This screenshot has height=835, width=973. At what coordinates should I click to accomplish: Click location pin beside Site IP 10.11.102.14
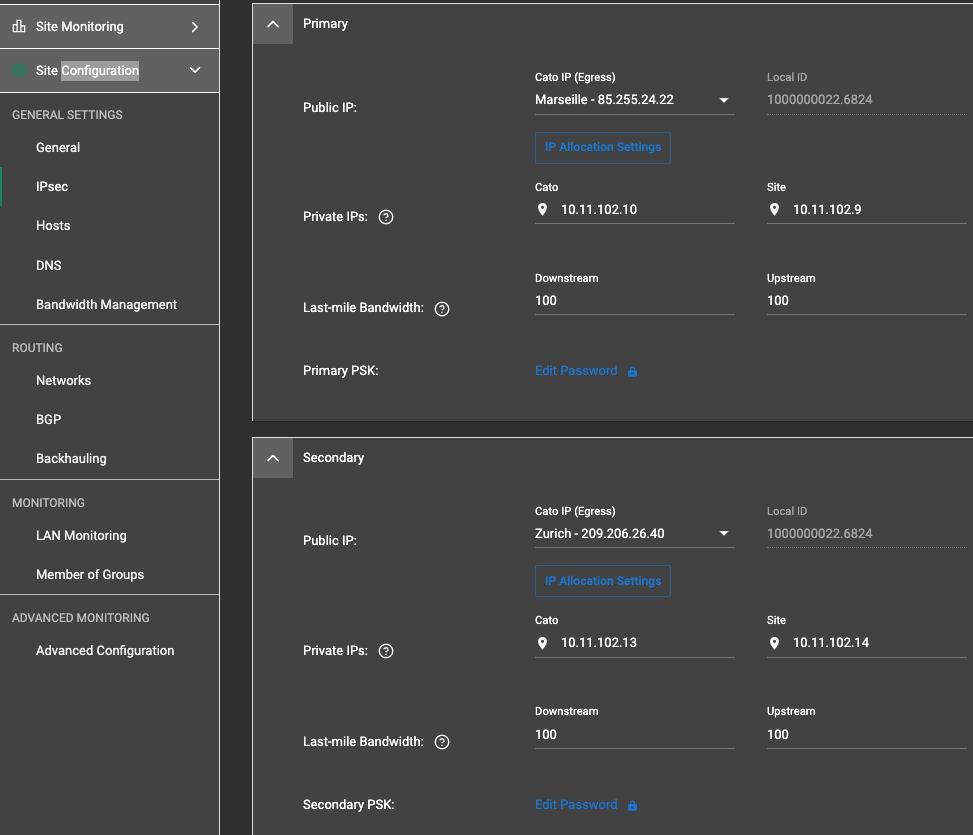[x=774, y=643]
